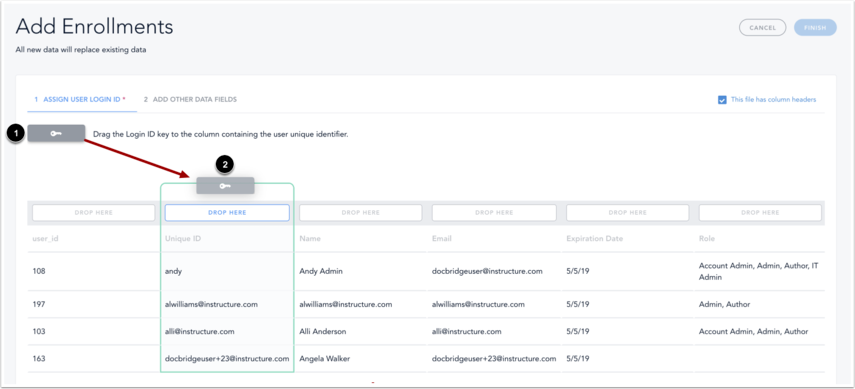The height and width of the screenshot is (389, 855).
Task: Select user_id cell 197
Action: pyautogui.click(x=39, y=304)
